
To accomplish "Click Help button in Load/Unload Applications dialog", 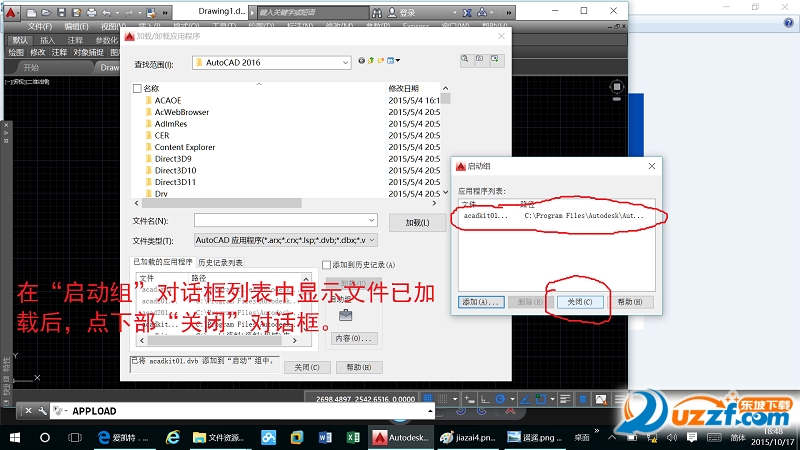I will [x=359, y=367].
